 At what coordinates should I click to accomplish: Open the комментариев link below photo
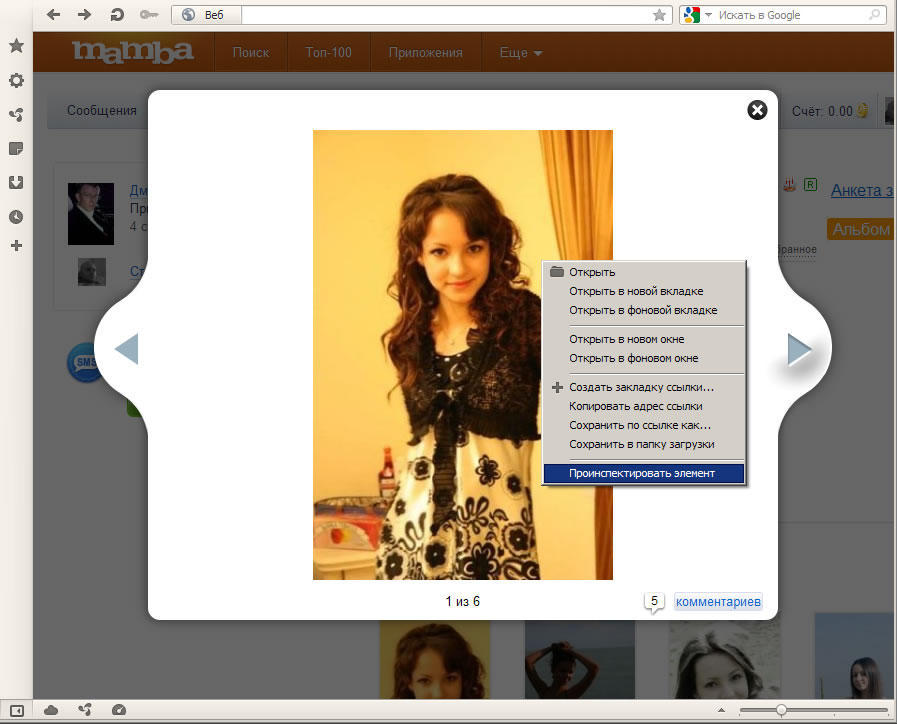point(718,602)
